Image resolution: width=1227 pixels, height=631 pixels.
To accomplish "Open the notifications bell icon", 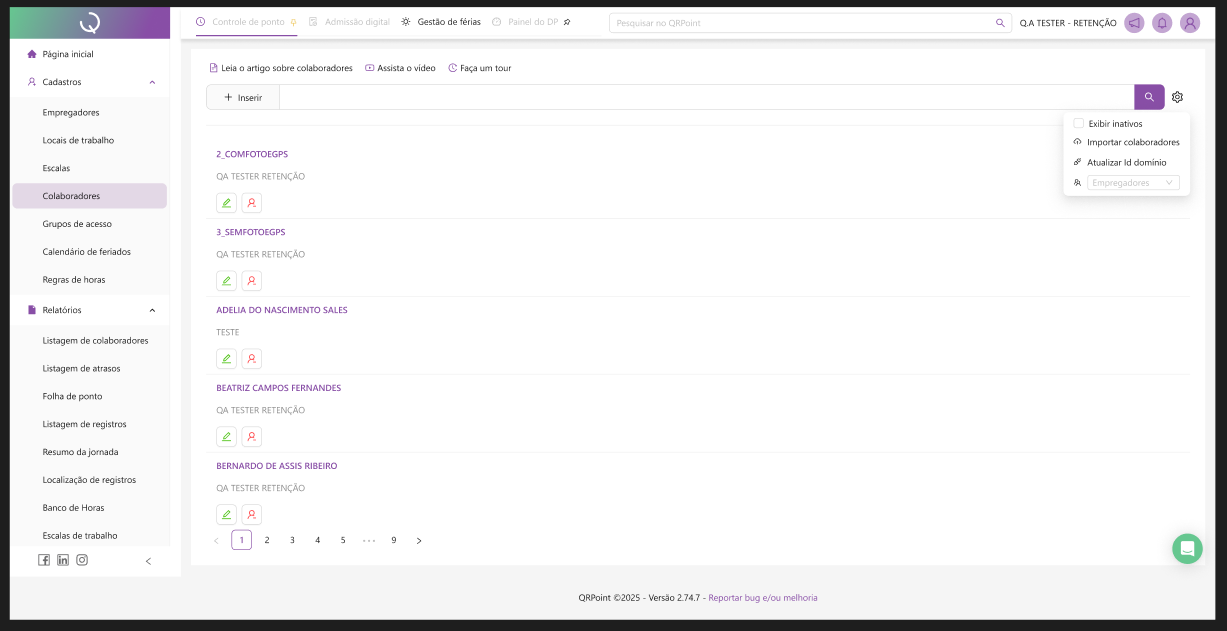I will tap(1162, 23).
